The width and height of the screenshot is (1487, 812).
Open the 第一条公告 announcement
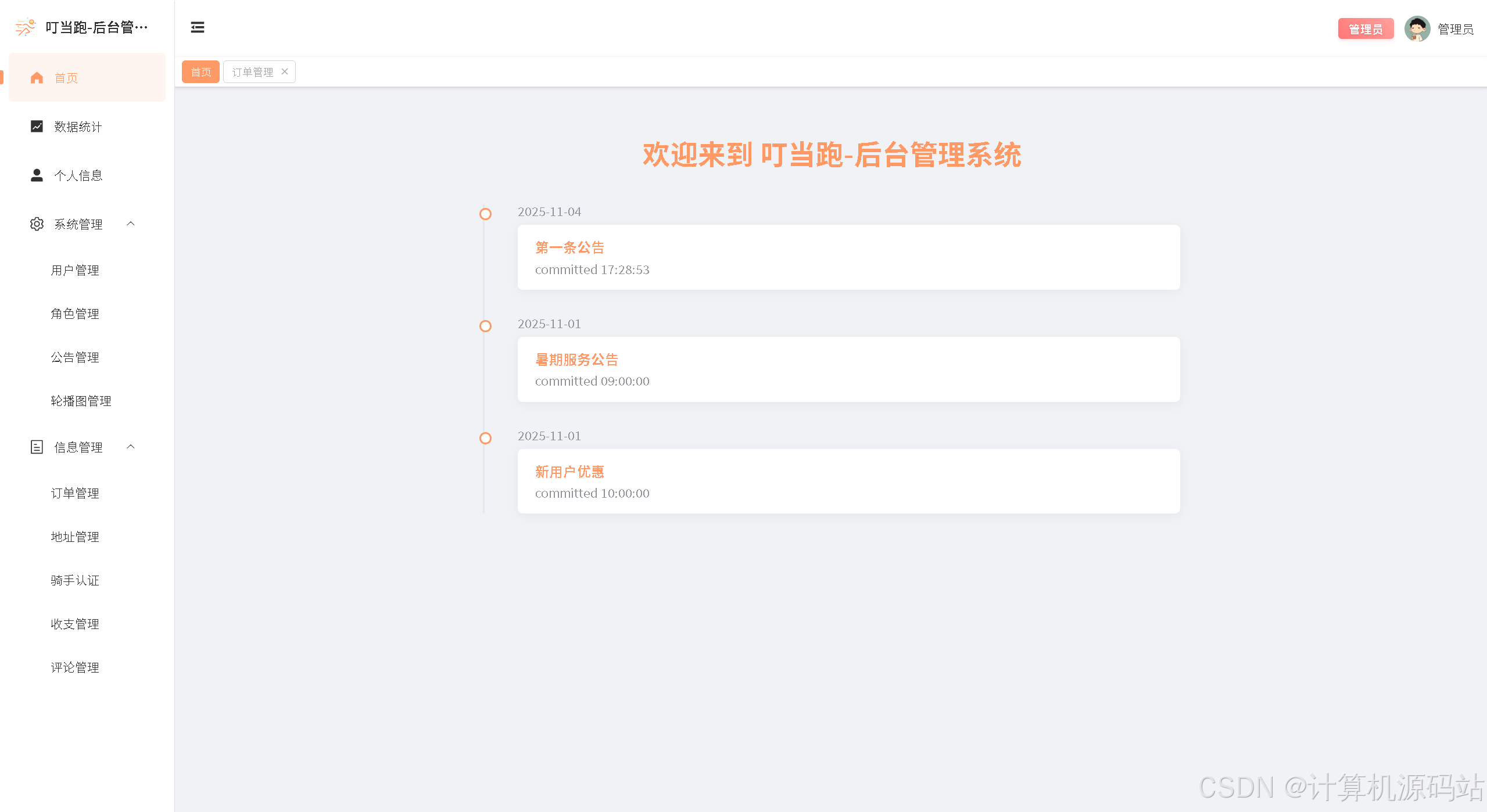[x=569, y=247]
